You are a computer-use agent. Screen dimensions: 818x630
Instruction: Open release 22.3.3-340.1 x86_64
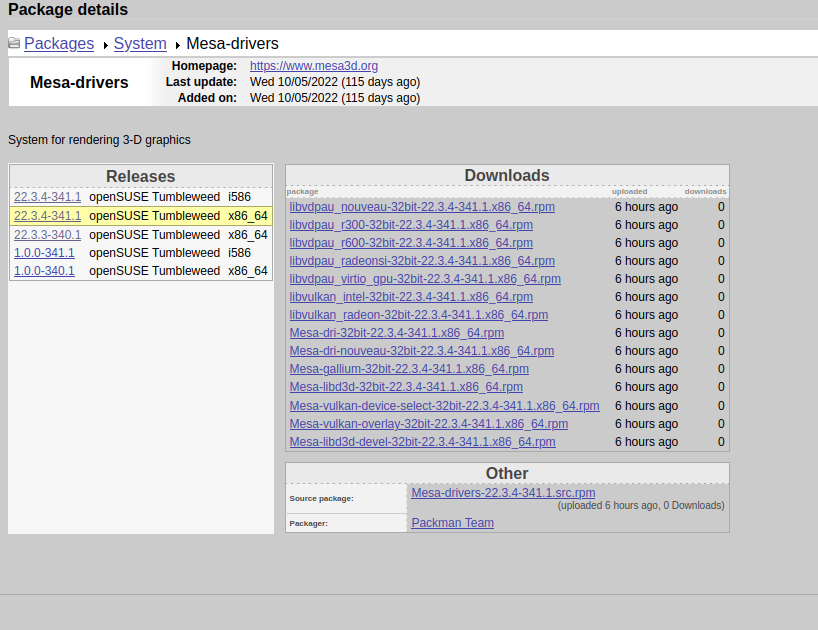click(47, 235)
